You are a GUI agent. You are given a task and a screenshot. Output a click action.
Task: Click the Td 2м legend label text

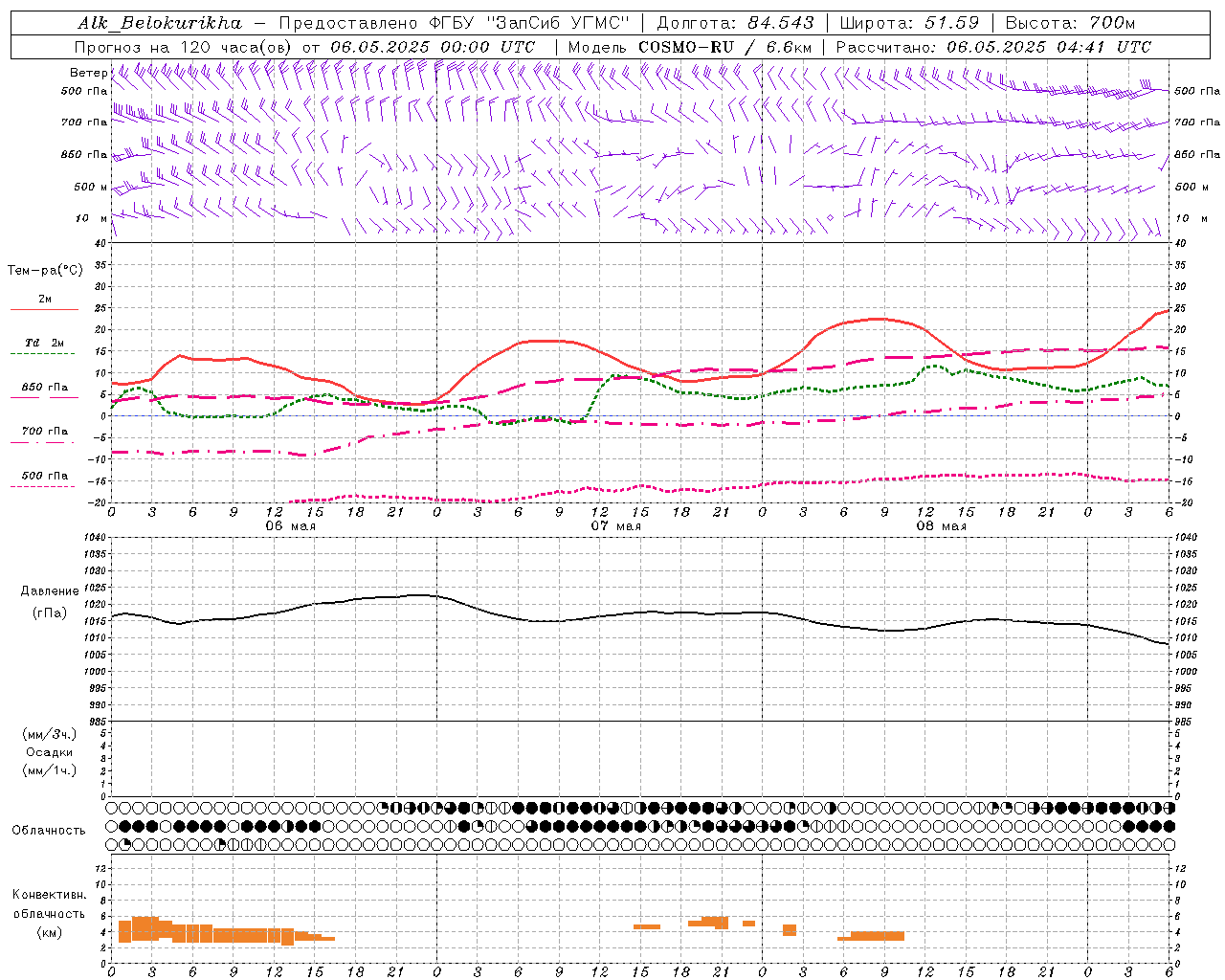tap(45, 343)
